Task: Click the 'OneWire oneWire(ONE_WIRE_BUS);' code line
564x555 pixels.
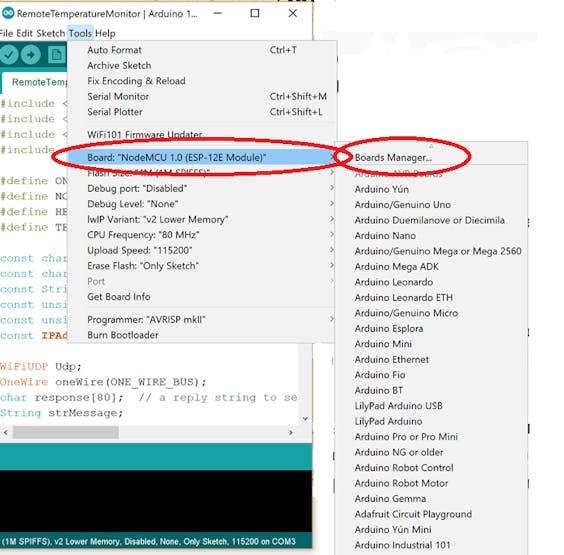Action: point(103,382)
